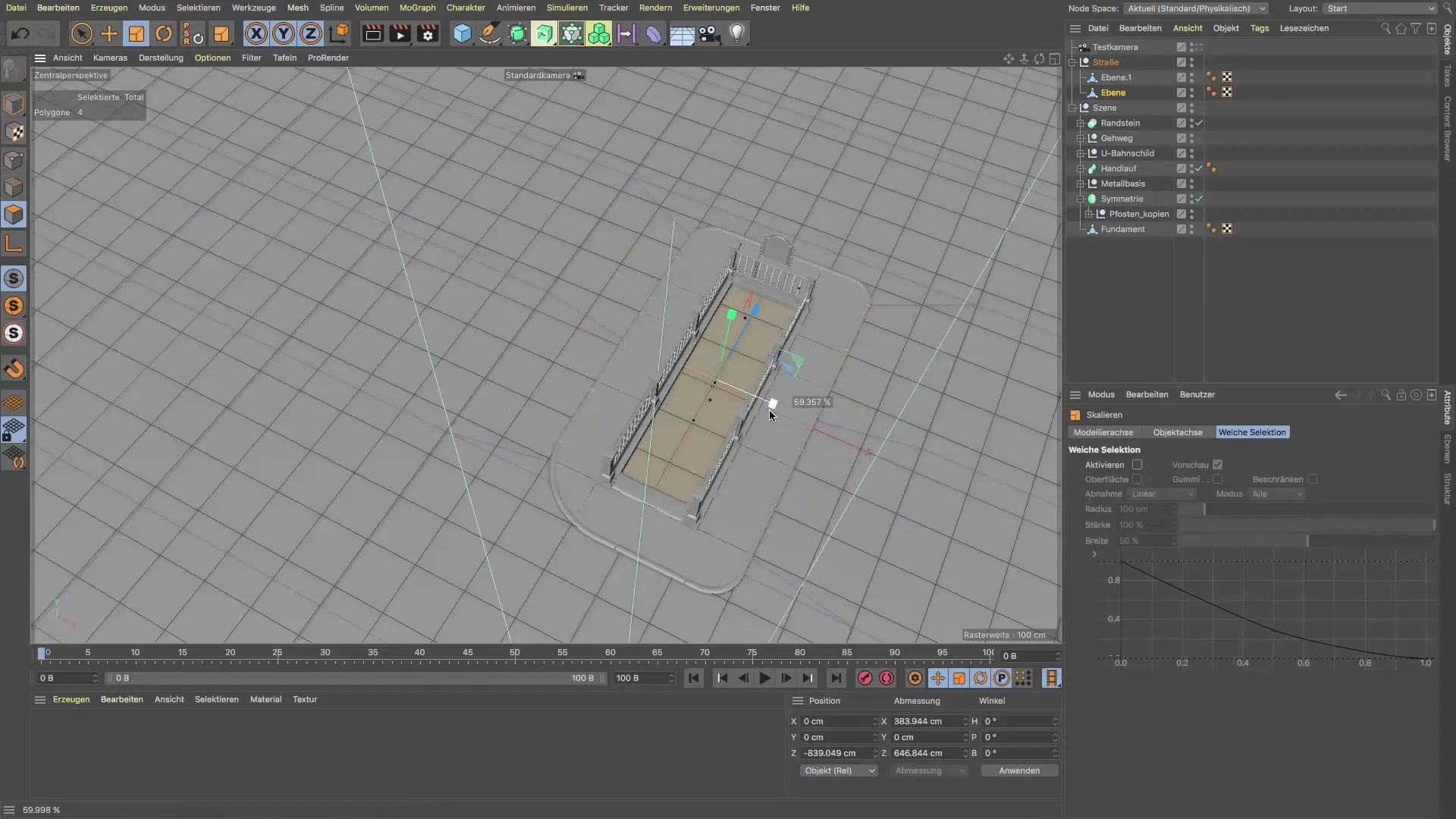Switch to the Objektachse tab
Viewport: 1456px width, 819px height.
point(1177,432)
